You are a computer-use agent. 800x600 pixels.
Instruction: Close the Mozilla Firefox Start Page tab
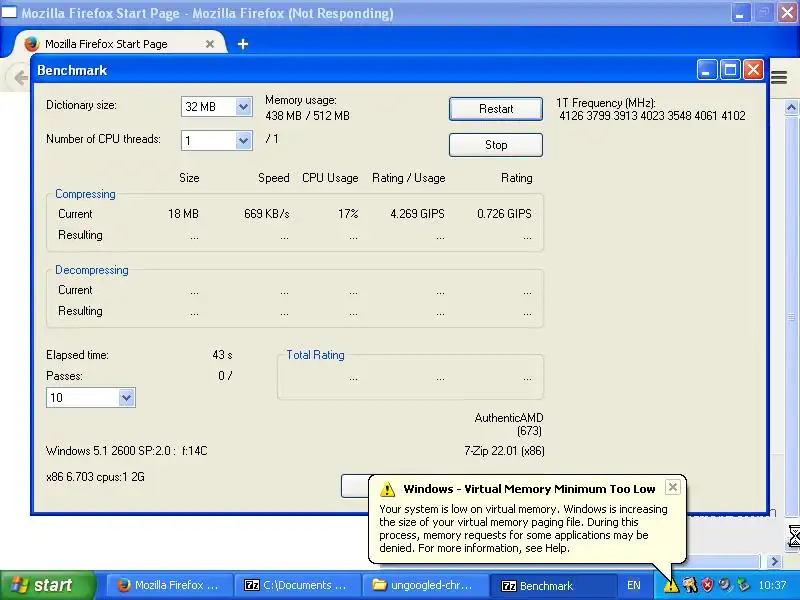[210, 44]
